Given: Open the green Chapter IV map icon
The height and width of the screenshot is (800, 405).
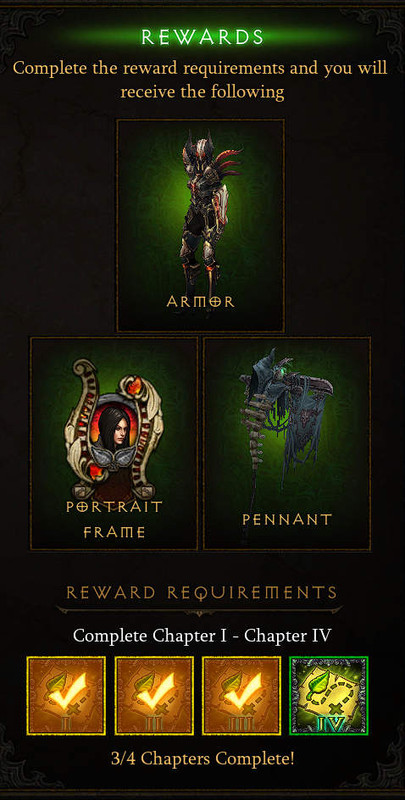Looking at the screenshot, I should (329, 695).
